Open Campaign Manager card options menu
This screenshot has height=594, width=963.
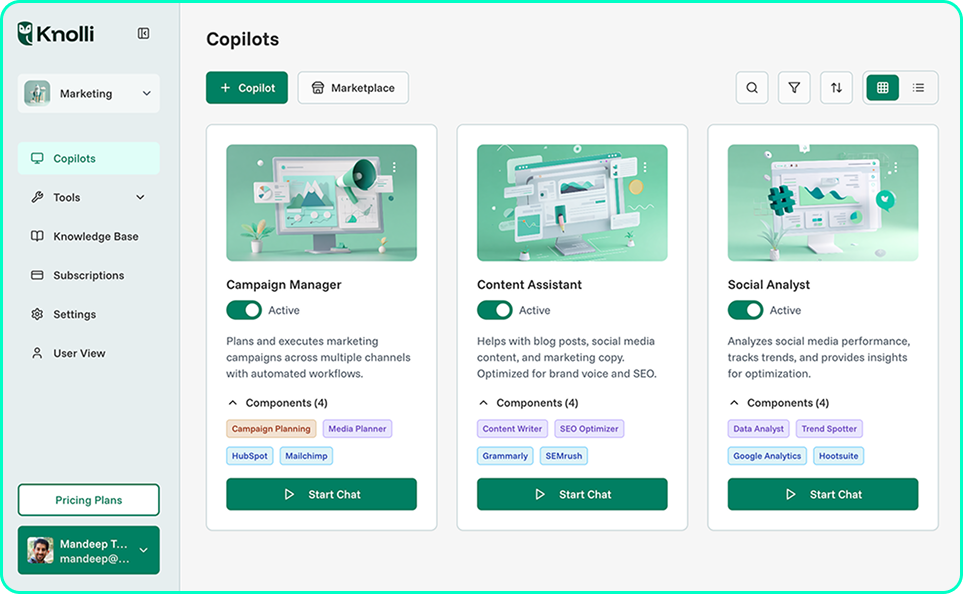[x=394, y=167]
